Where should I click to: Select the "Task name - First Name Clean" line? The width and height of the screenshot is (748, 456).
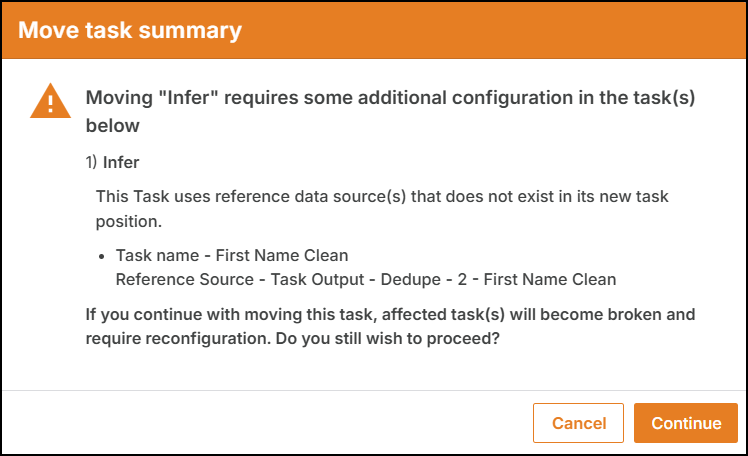coord(232,255)
